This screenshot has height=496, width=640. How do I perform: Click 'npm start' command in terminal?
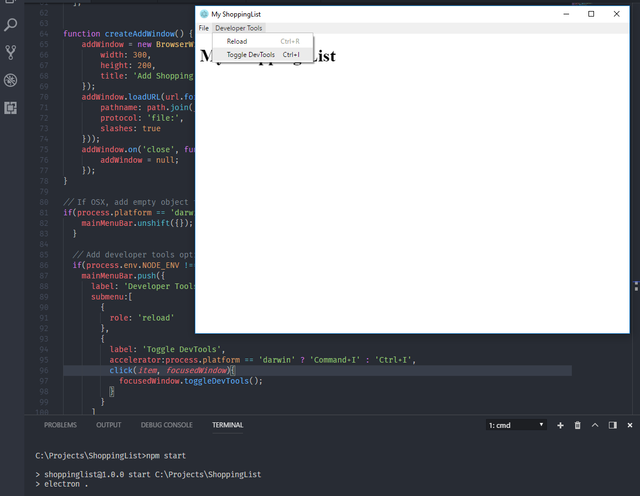(x=166, y=456)
